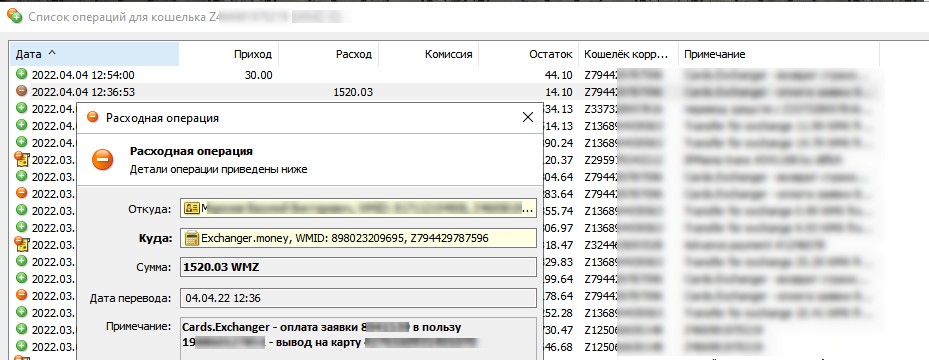Click the bold heading Расходная операция in dialog
This screenshot has height=360, width=929.
[191, 151]
